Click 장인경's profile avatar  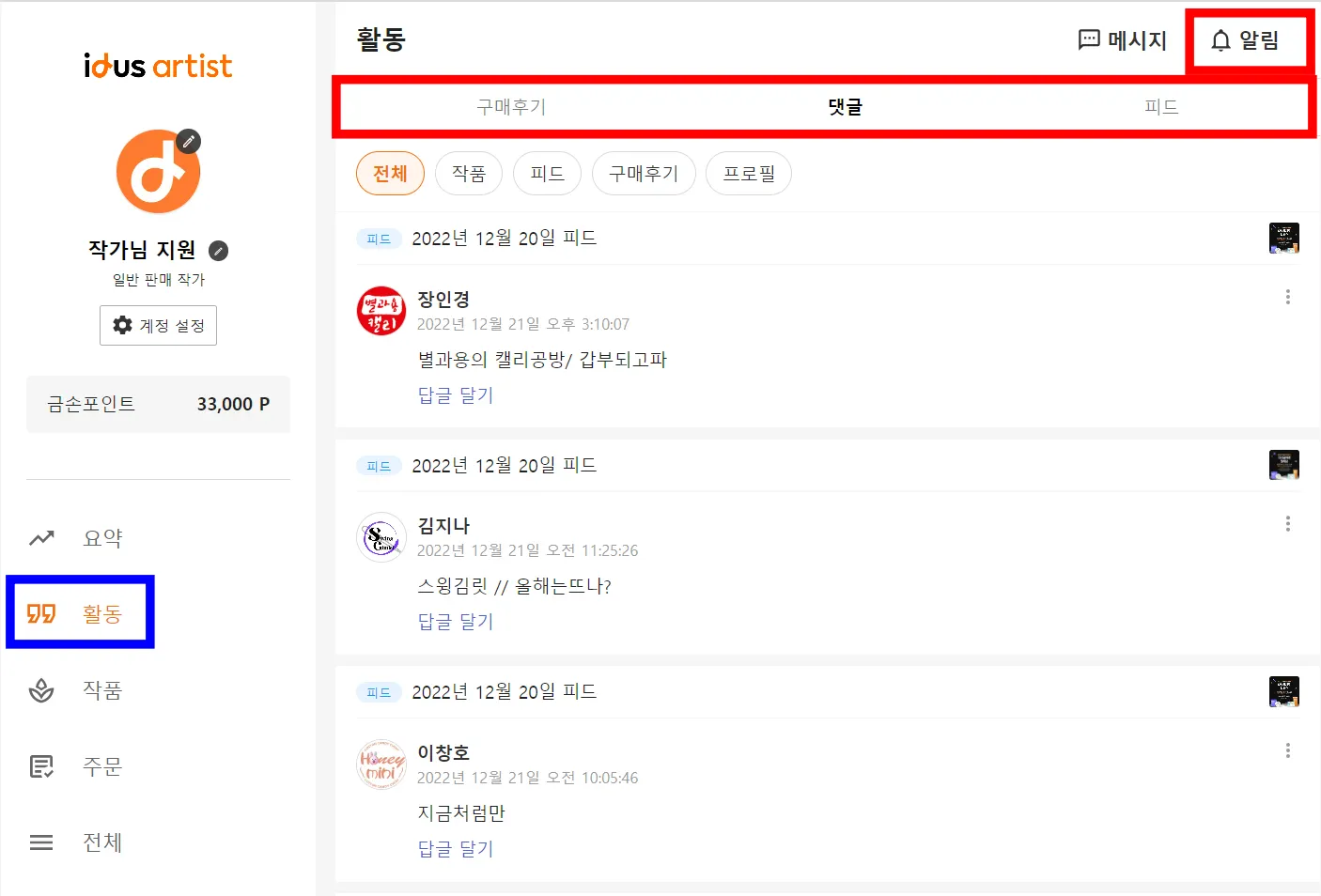tap(381, 311)
